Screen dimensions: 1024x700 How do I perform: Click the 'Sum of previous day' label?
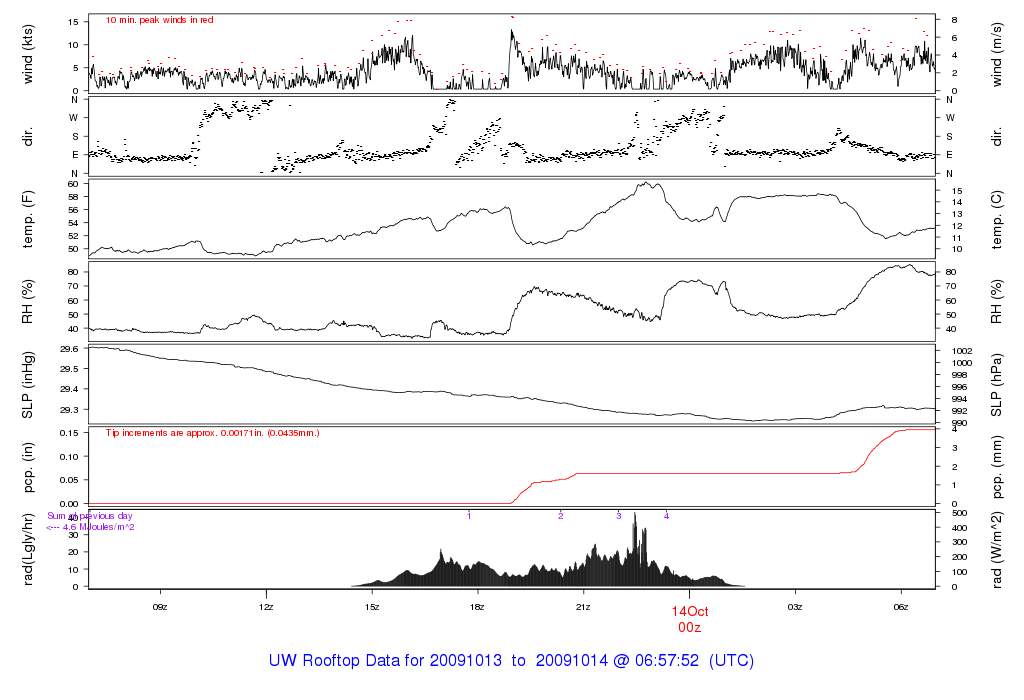point(89,516)
